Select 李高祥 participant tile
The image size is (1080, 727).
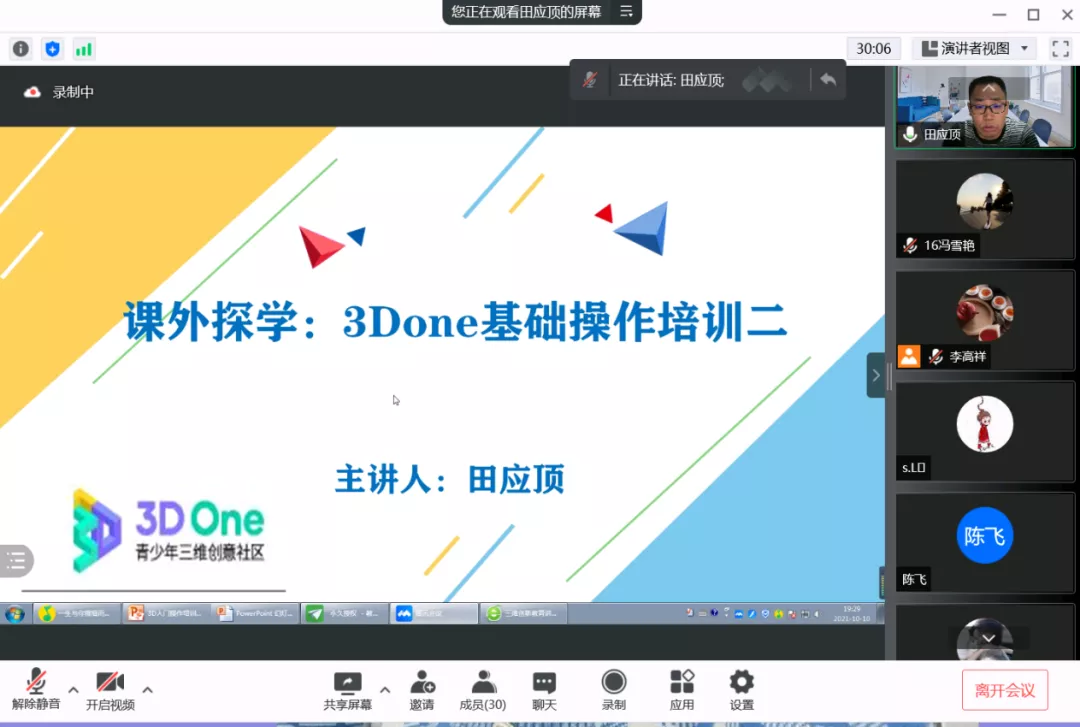pos(984,320)
